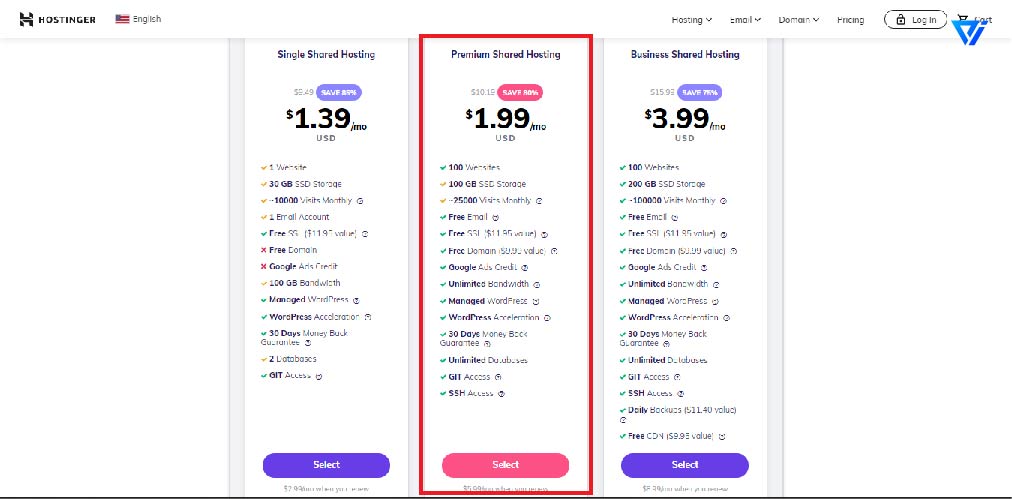
Task: Click info icon beside Single ~10000 Visits Monthly
Action: (359, 201)
